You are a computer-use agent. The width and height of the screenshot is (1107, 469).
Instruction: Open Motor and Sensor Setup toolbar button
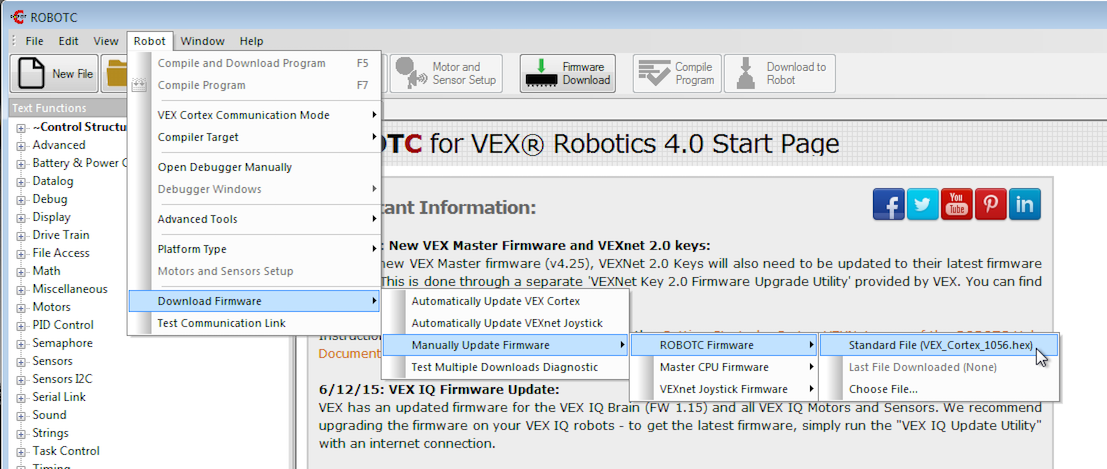[x=446, y=73]
